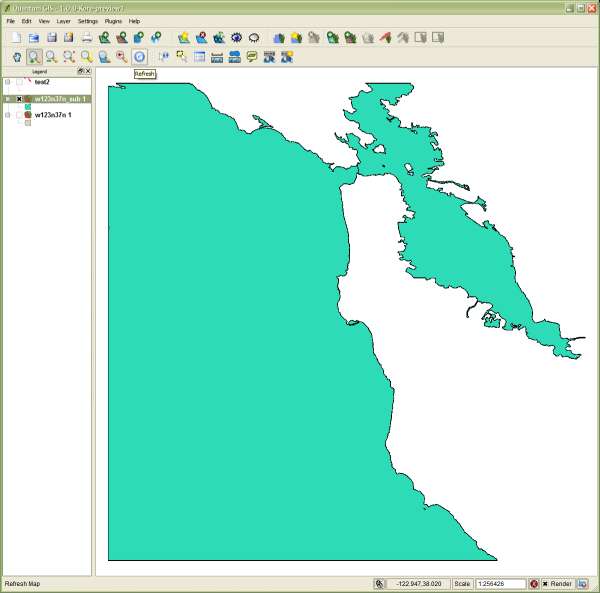Add a raster layer

(122, 37)
